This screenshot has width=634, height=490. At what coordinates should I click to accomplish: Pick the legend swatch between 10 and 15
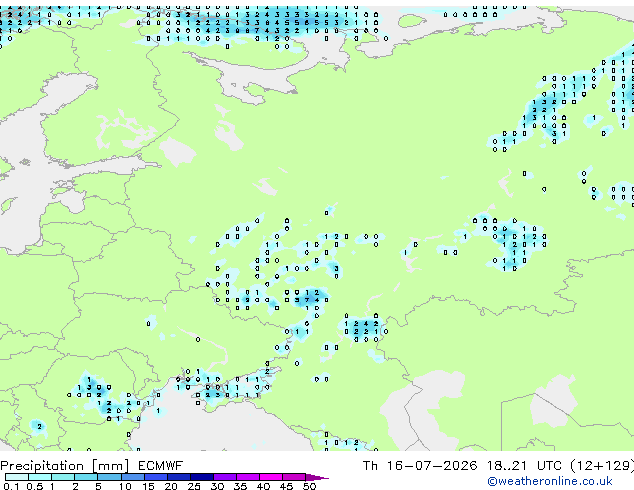[133, 477]
